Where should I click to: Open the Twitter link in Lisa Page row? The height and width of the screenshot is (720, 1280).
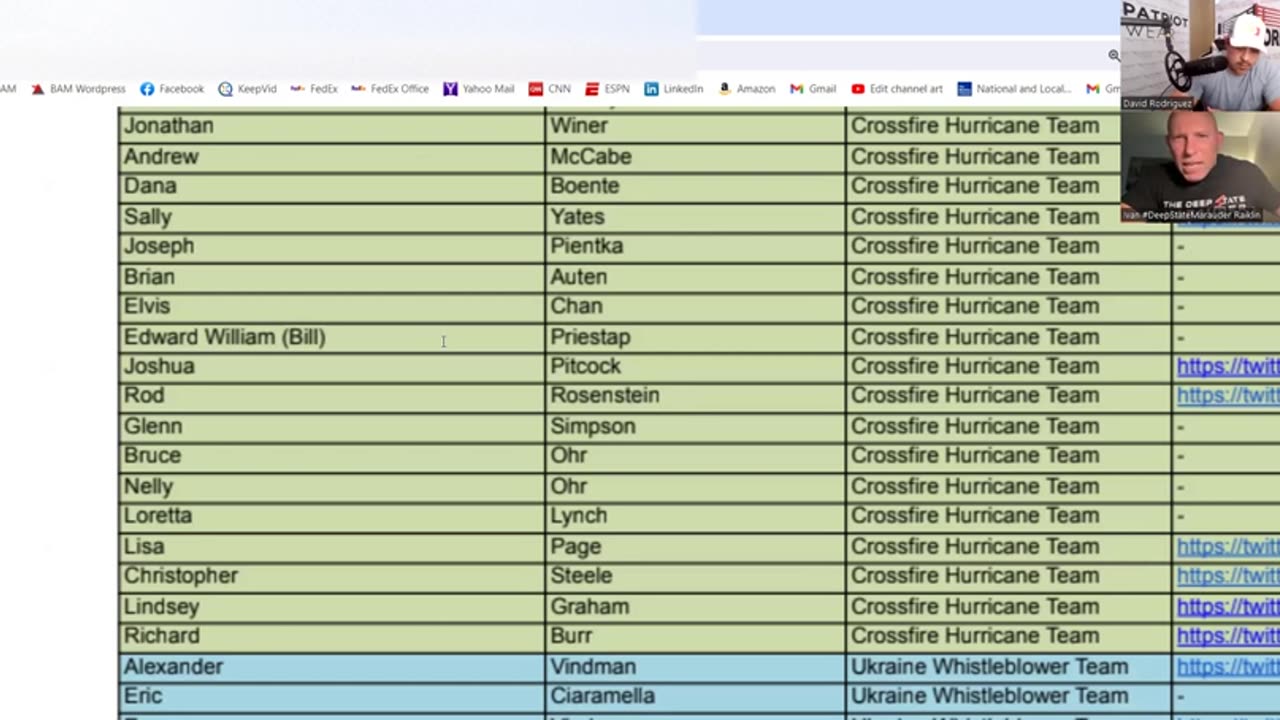click(1227, 547)
